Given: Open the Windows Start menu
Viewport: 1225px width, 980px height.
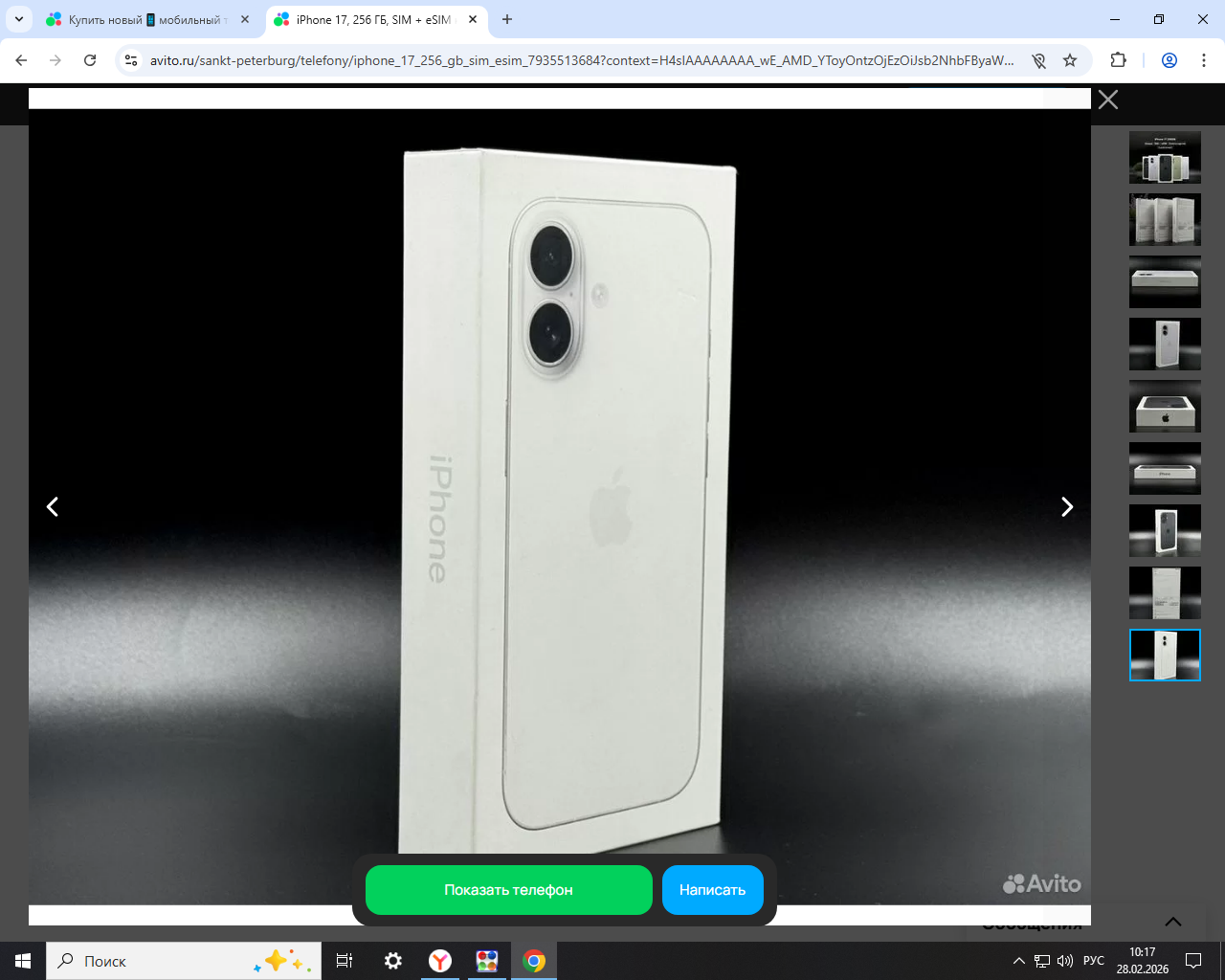Looking at the screenshot, I should pos(23,961).
